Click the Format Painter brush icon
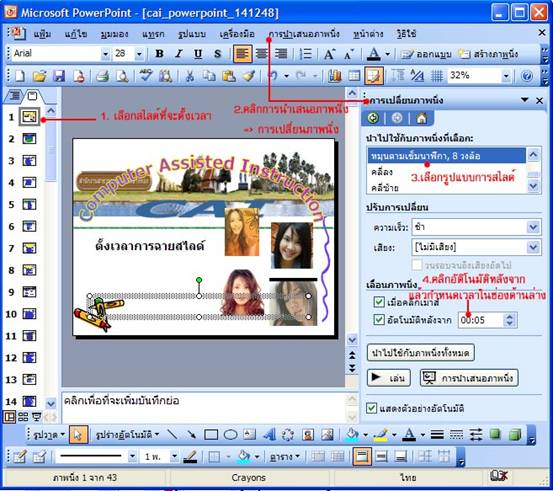The width and height of the screenshot is (553, 491). 249,75
